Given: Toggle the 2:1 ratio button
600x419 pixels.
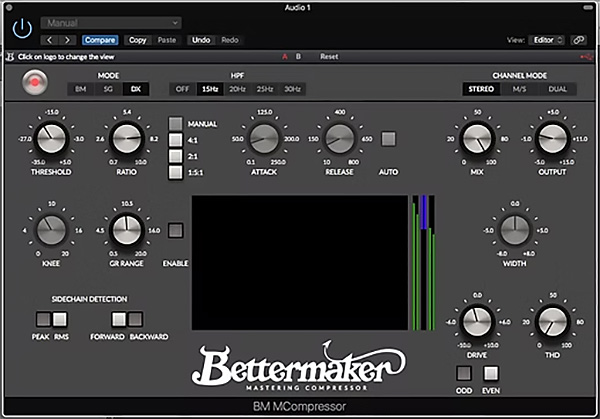Looking at the screenshot, I should pos(176,156).
